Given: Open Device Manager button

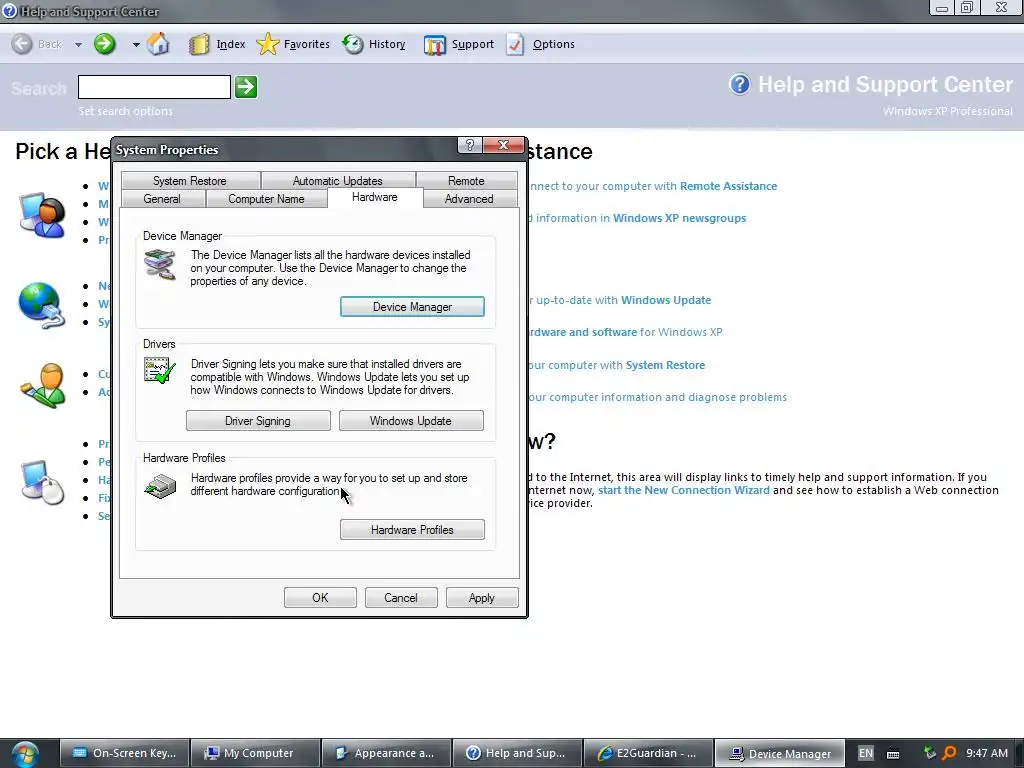Looking at the screenshot, I should click(x=412, y=306).
